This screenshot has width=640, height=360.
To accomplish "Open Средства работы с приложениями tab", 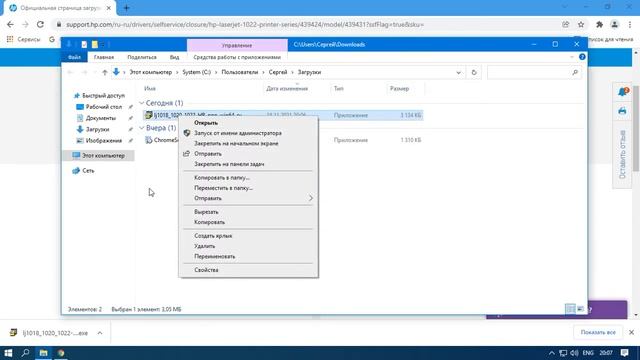I will (237, 57).
